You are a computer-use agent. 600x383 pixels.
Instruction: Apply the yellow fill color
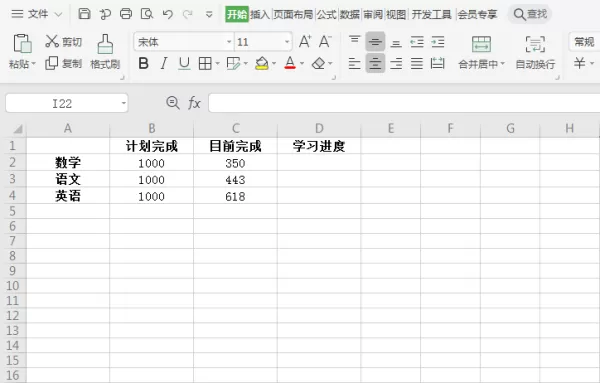click(262, 64)
